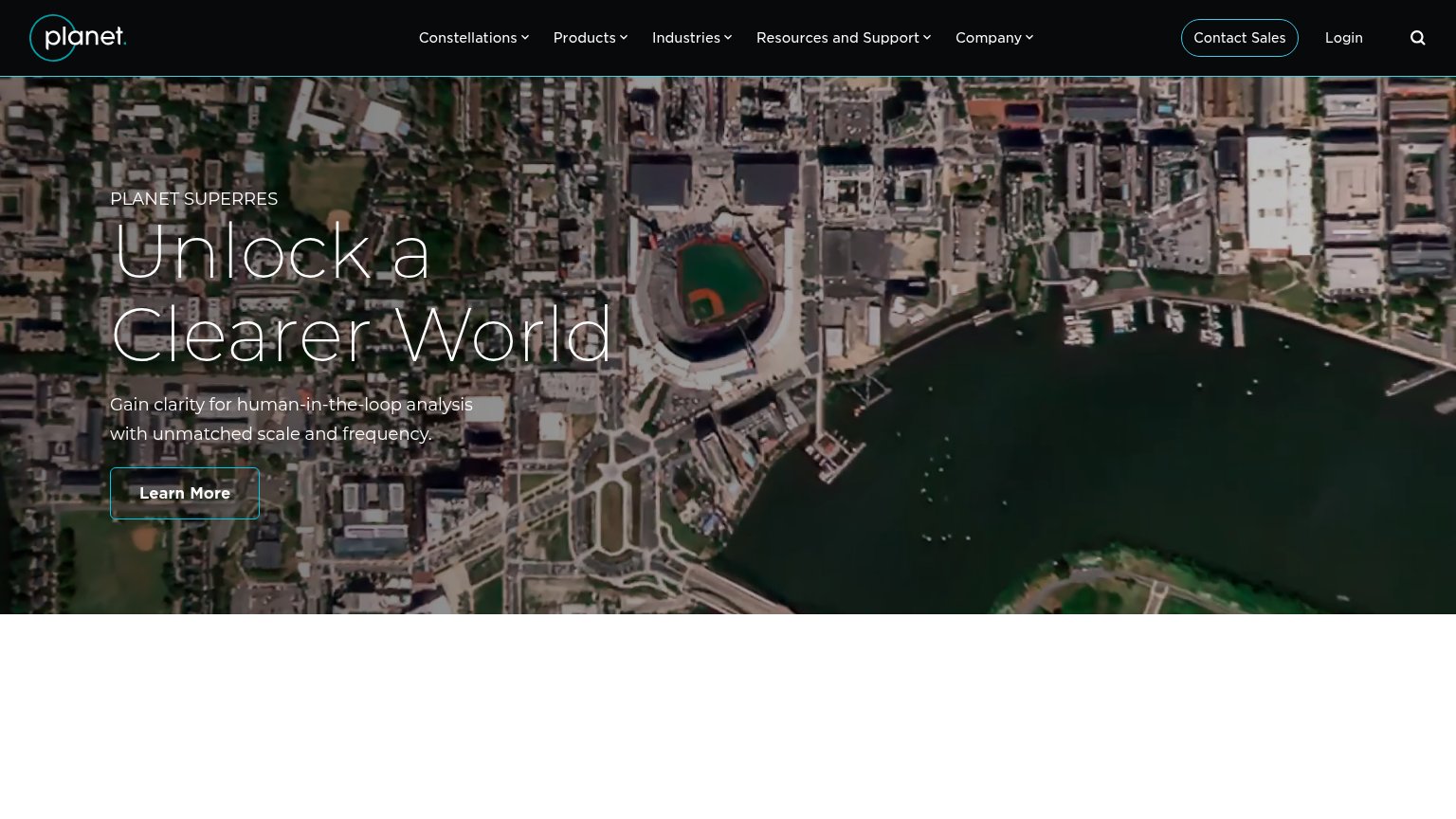This screenshot has width=1456, height=819.
Task: Click the PLANET SUPERRES label
Action: 194,199
